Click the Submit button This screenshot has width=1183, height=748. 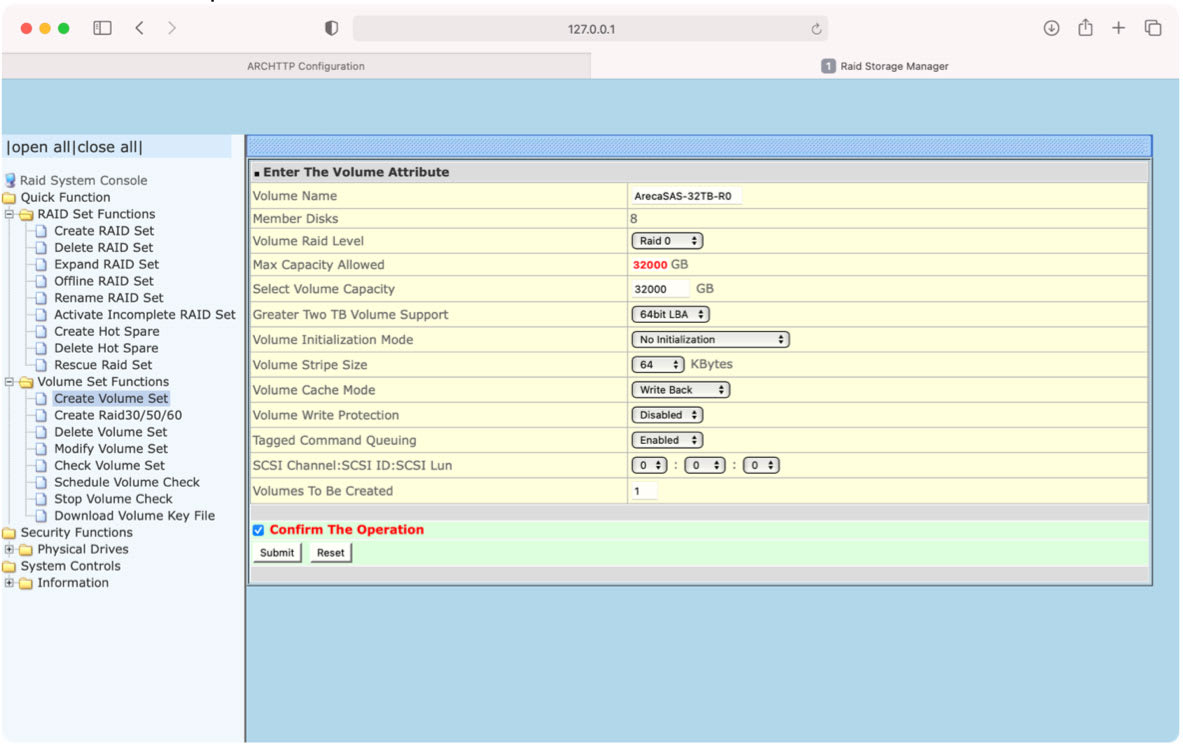click(x=277, y=551)
